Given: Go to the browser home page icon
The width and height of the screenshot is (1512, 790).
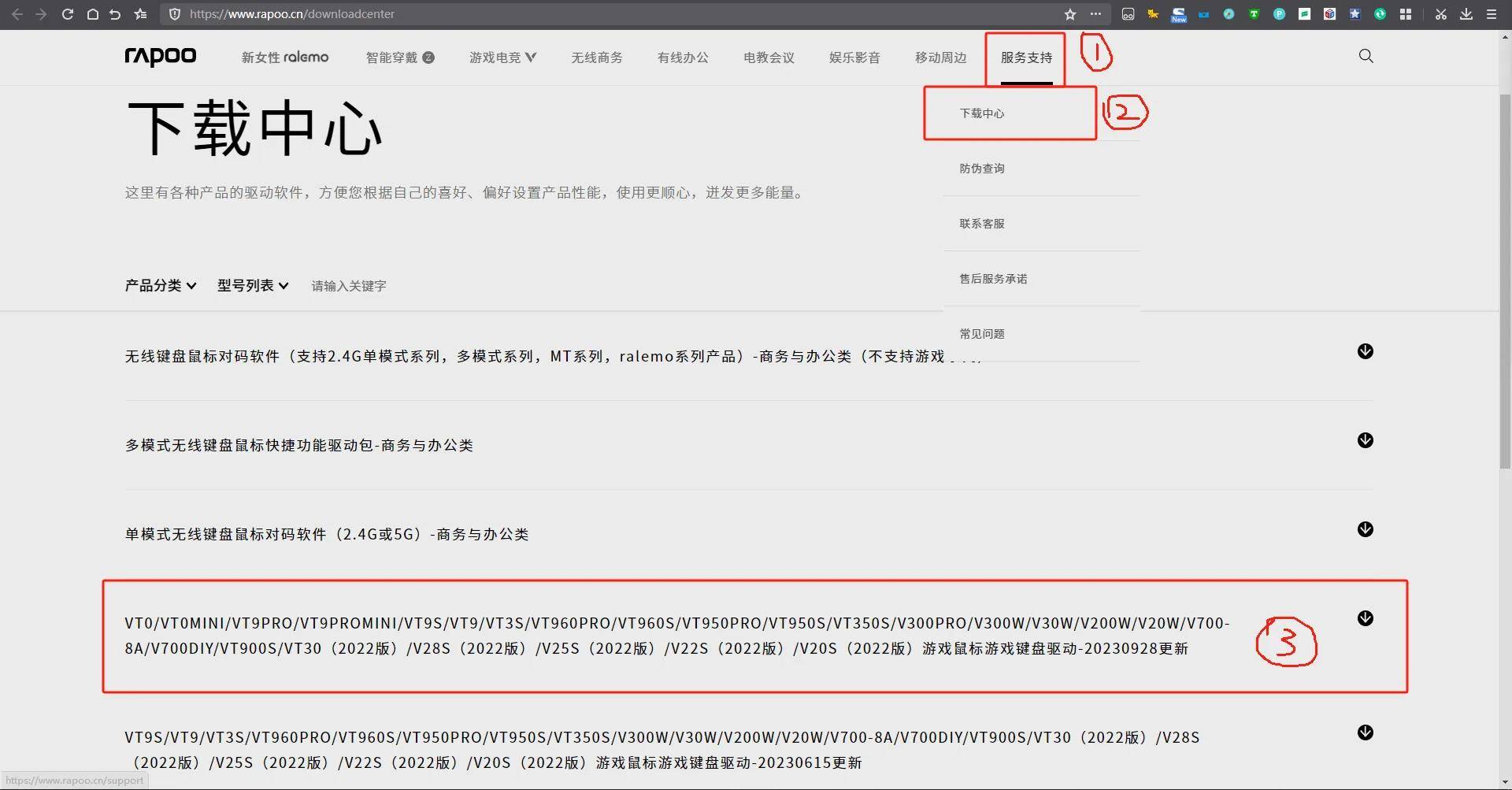Looking at the screenshot, I should (92, 14).
